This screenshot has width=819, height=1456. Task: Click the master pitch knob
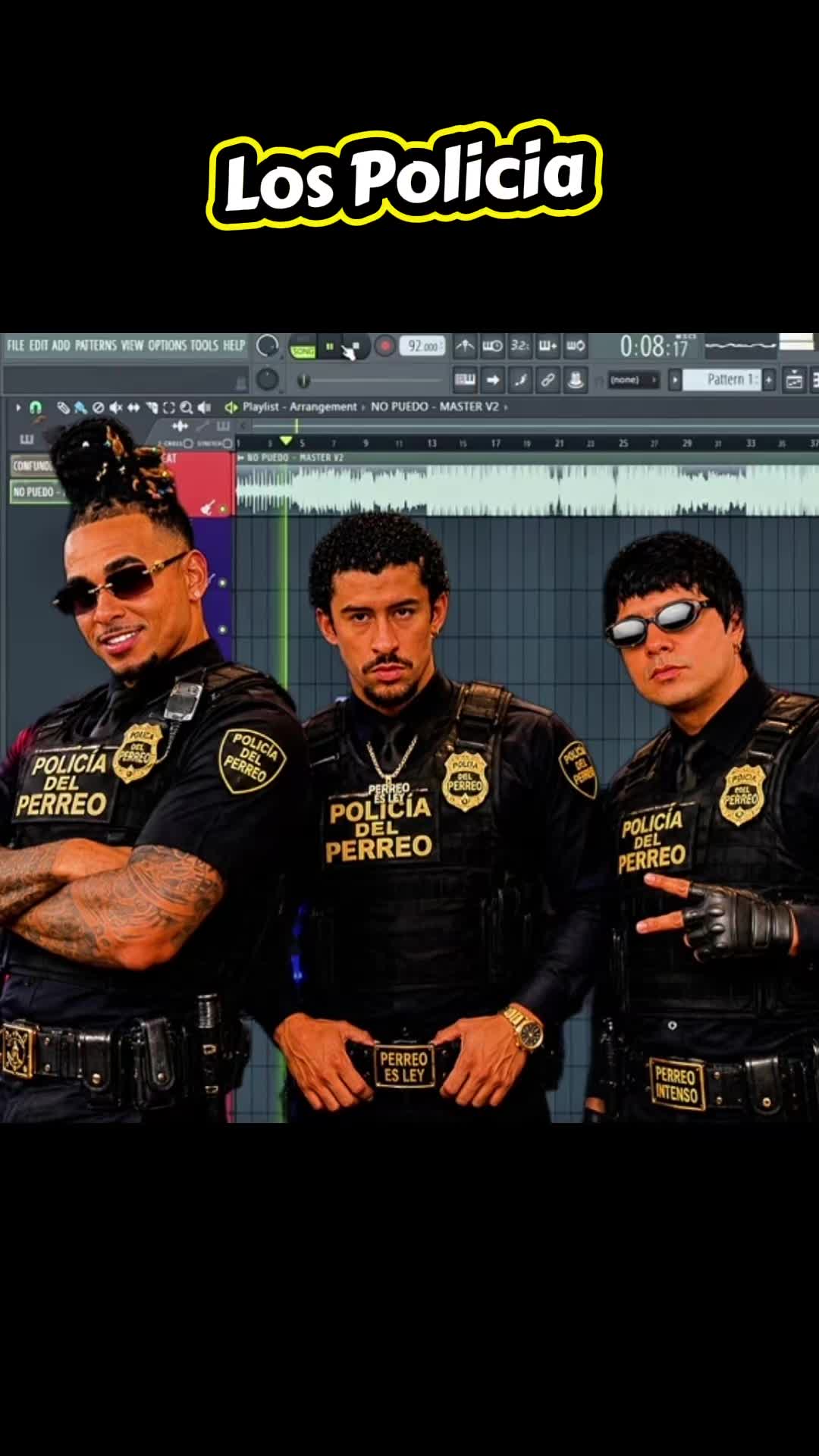click(267, 378)
